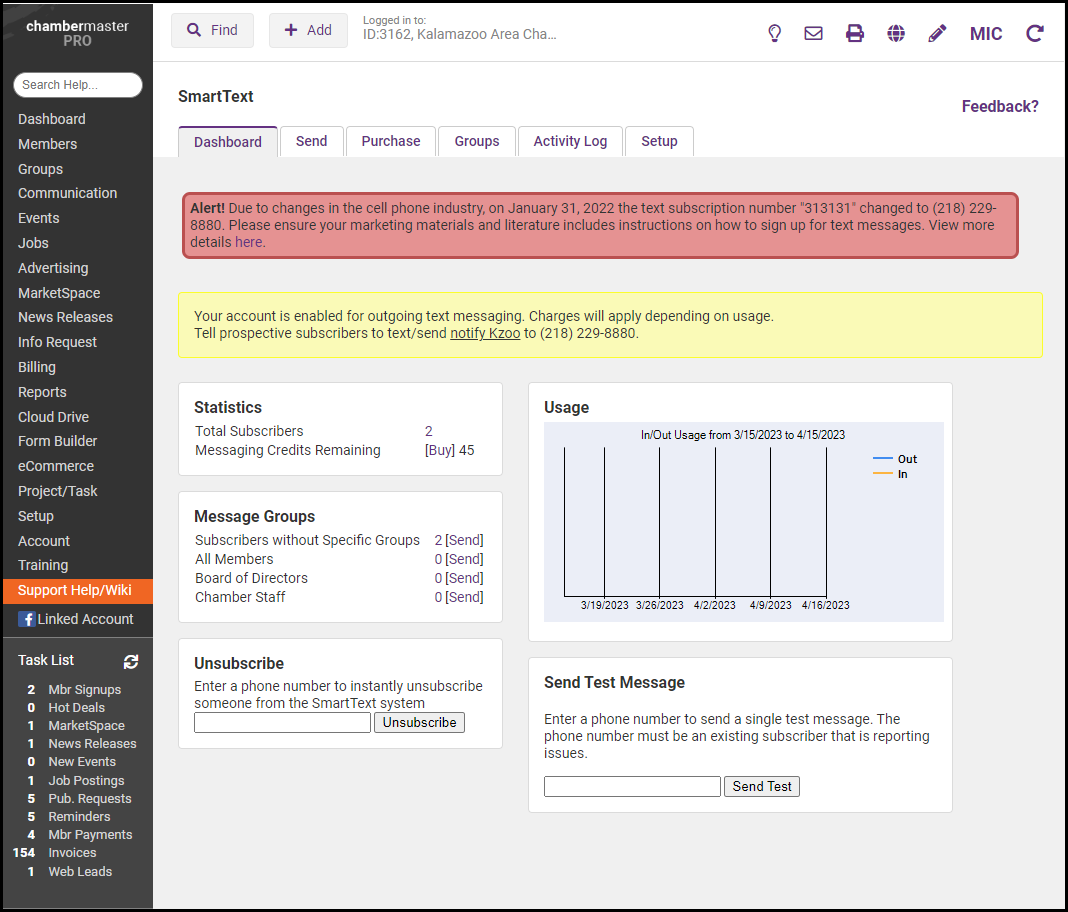
Task: Click the Unsubscribe button
Action: click(420, 723)
